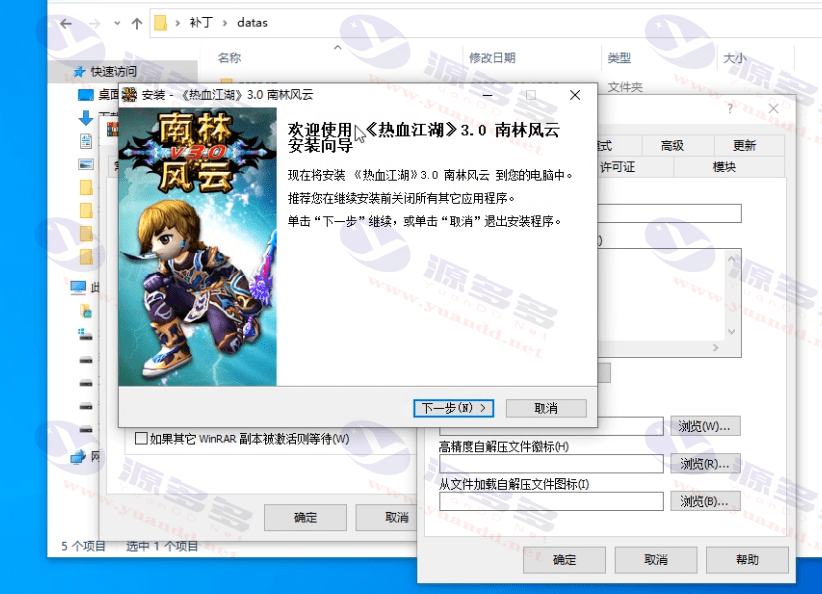Click the top text field in SFX dialog

tap(669, 213)
